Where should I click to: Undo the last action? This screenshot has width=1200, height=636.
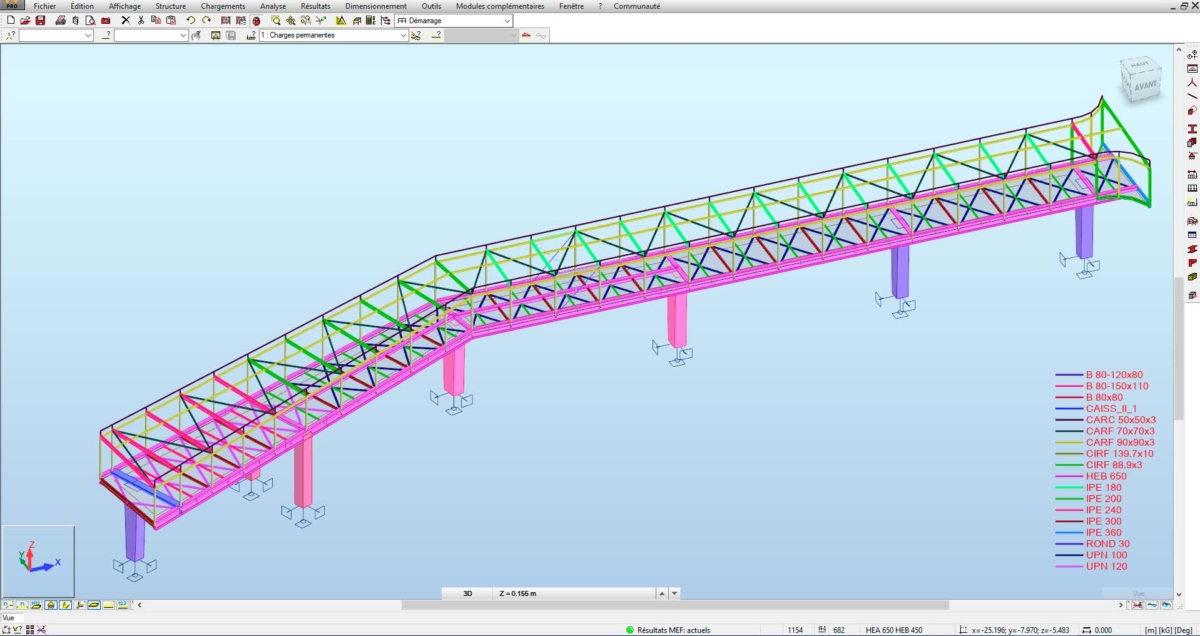pos(190,20)
